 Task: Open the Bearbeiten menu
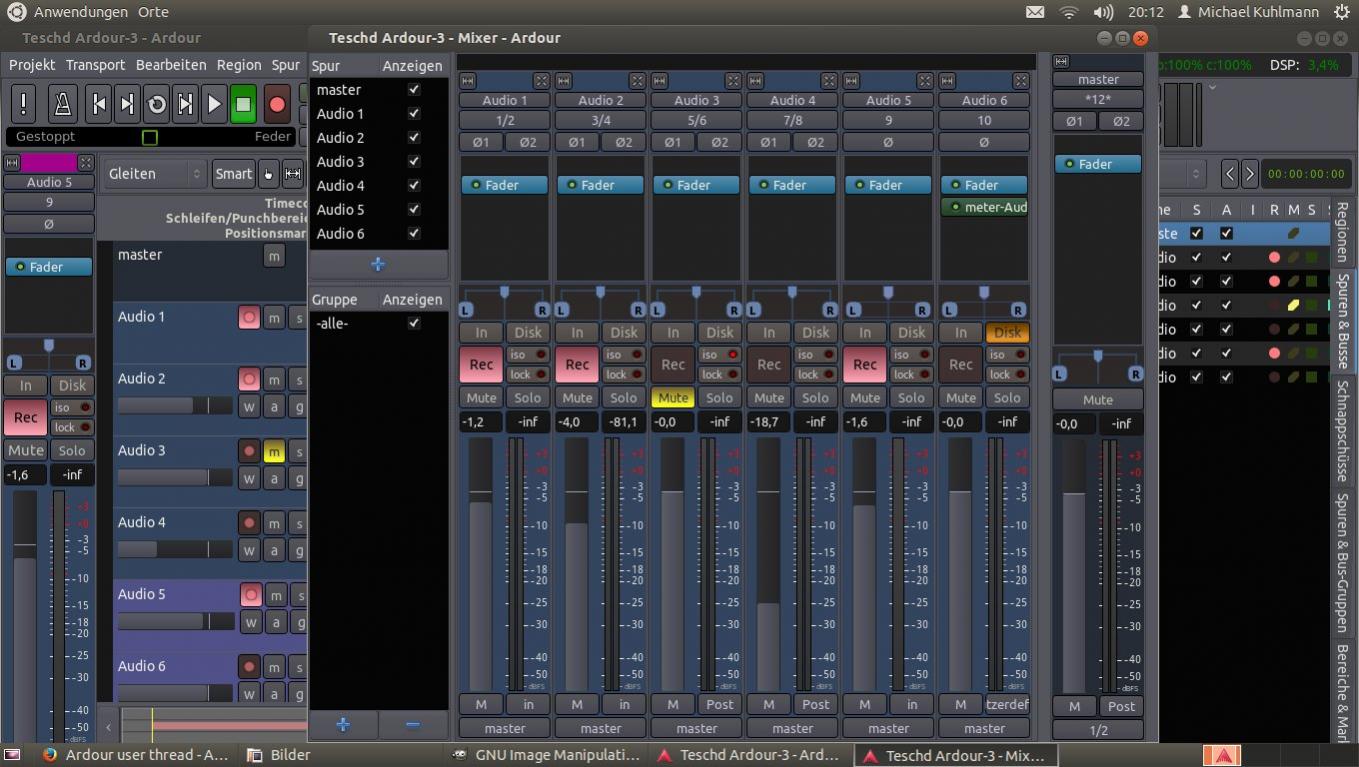click(171, 65)
